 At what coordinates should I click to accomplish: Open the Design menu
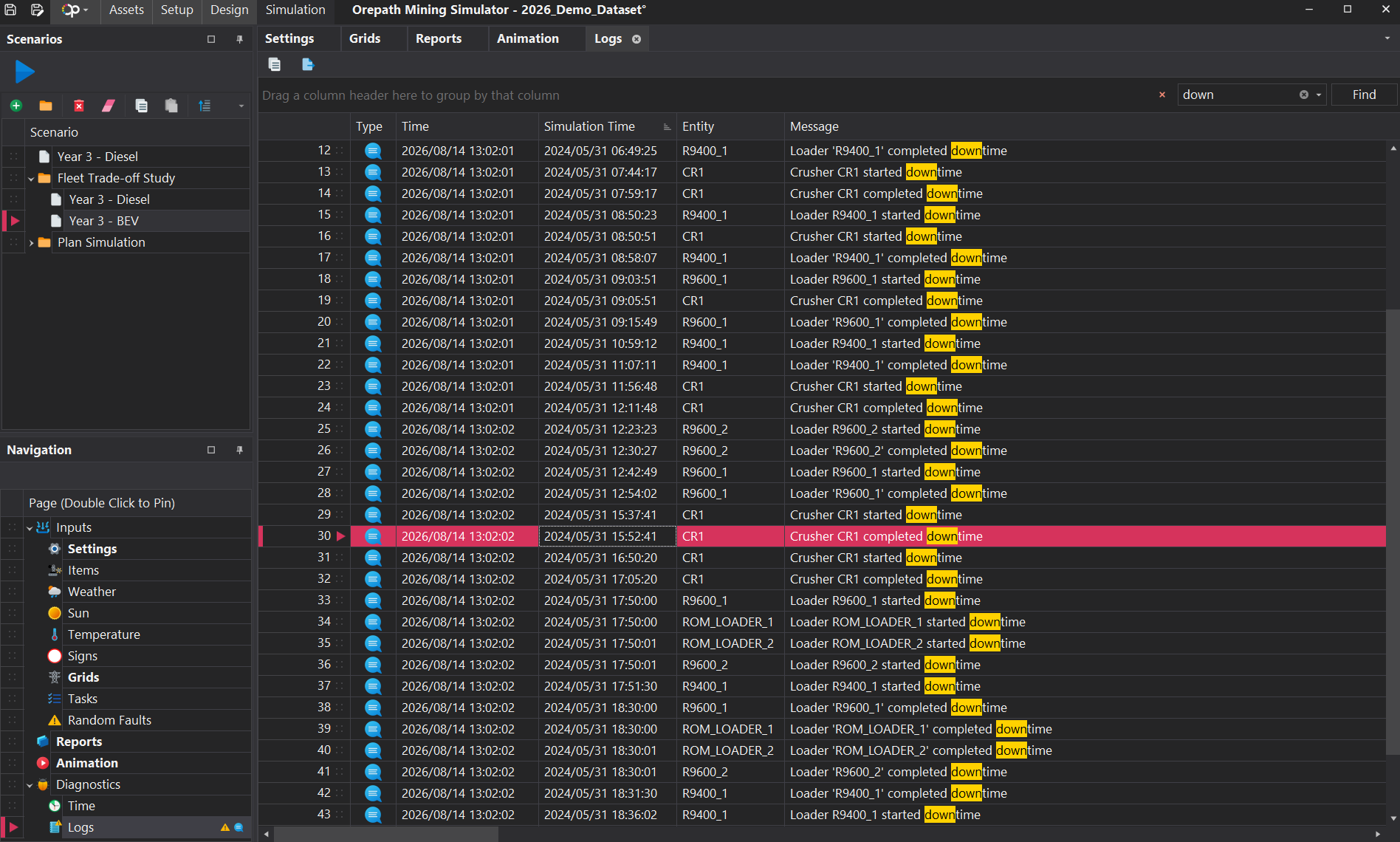(x=229, y=10)
